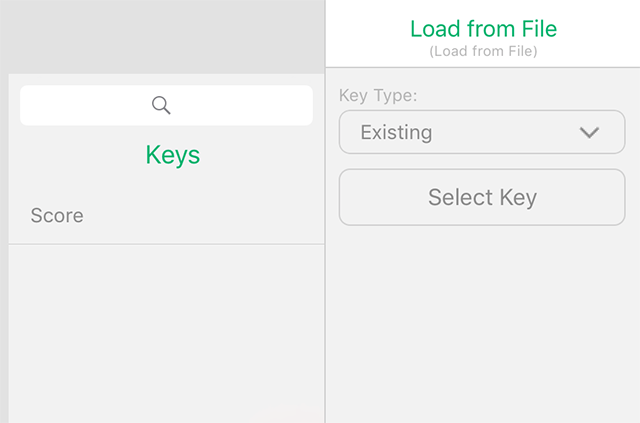640x423 pixels.
Task: Click the Select Key button
Action: click(482, 197)
